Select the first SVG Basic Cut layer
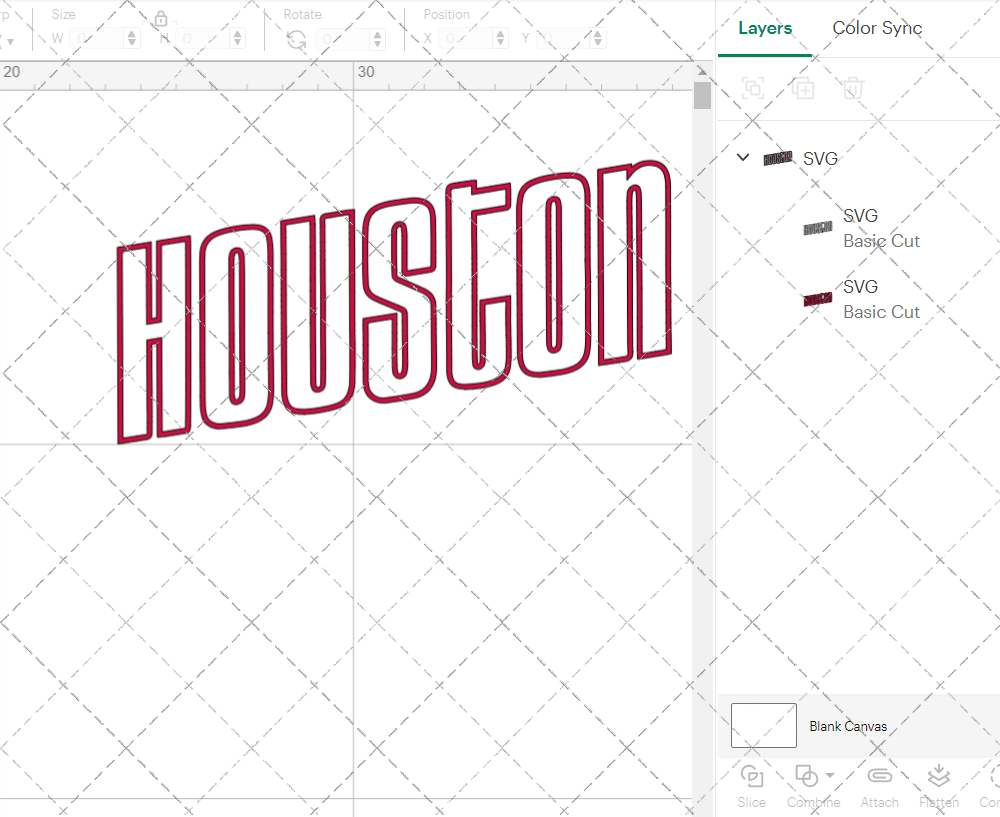Screen dimensions: 1000x817 coord(881,228)
